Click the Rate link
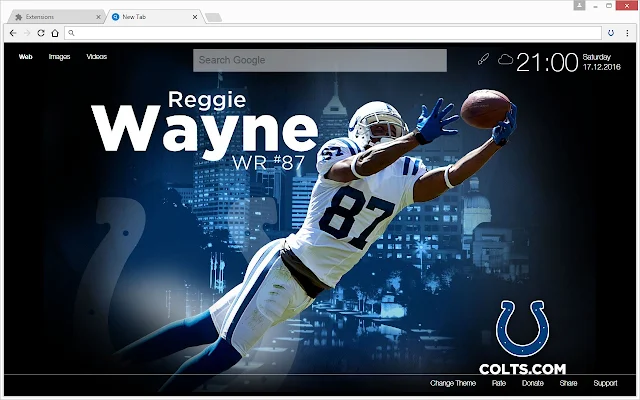Screen dimensions: 640x400 [x=499, y=383]
